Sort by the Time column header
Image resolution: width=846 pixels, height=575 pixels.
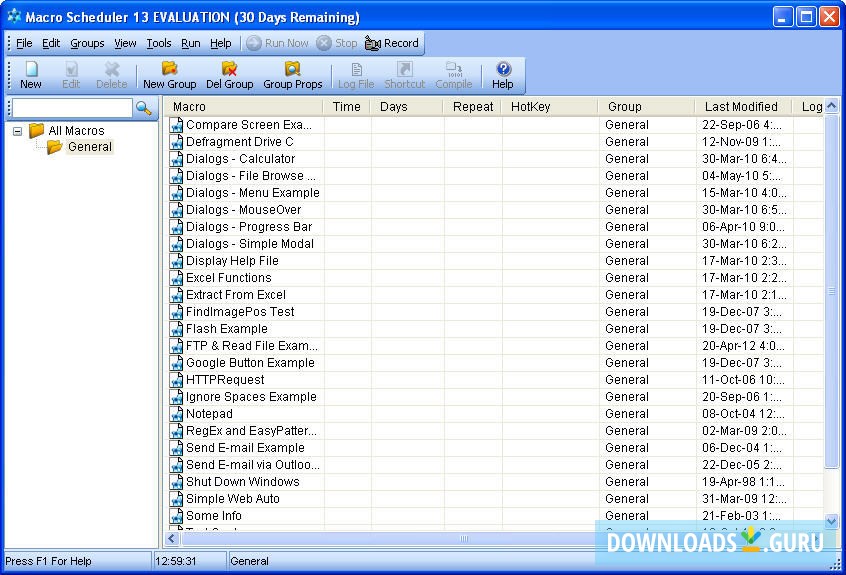click(x=346, y=107)
